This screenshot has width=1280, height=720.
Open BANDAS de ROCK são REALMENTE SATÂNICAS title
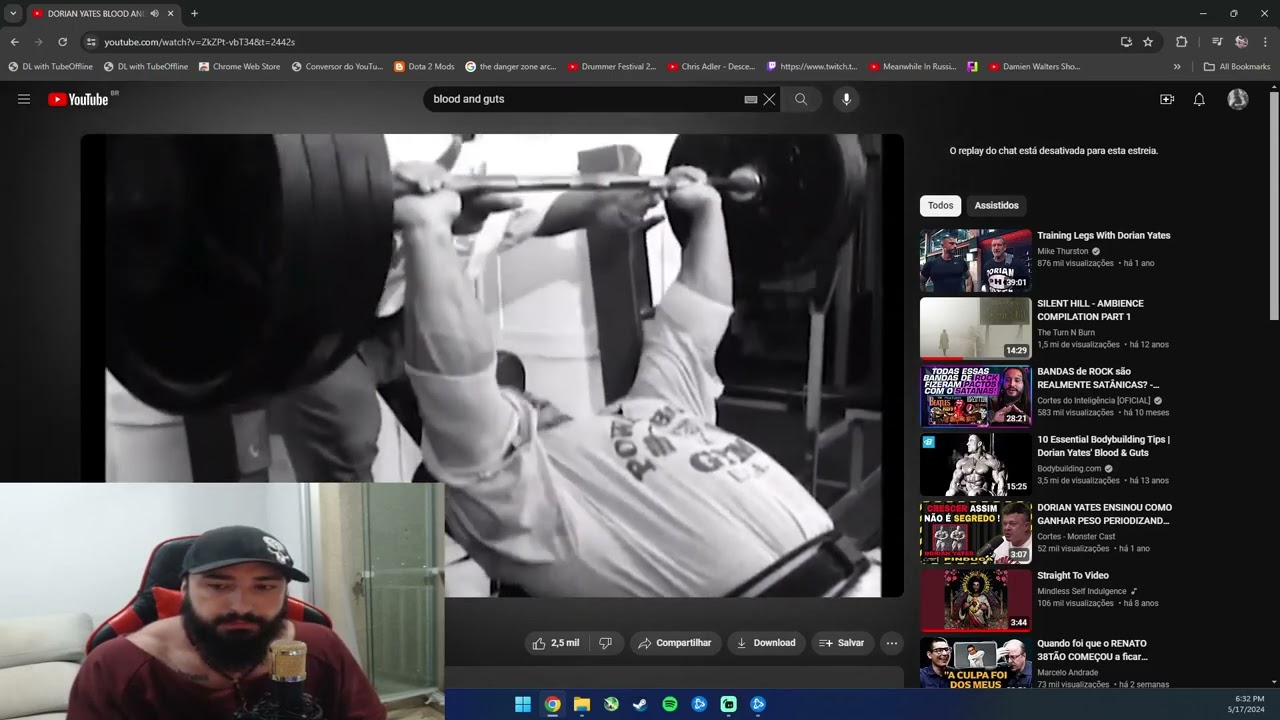tap(1098, 378)
